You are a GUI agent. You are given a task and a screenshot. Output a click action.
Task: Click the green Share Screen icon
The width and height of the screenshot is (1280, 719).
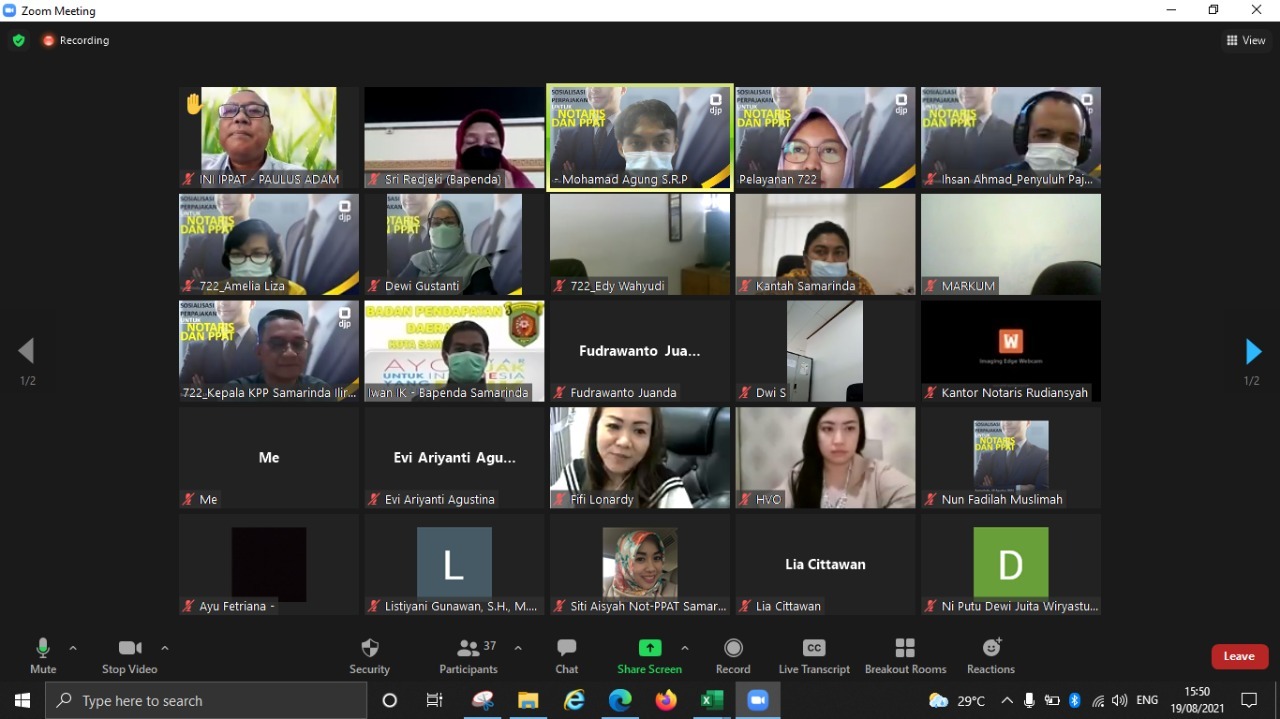pos(649,648)
